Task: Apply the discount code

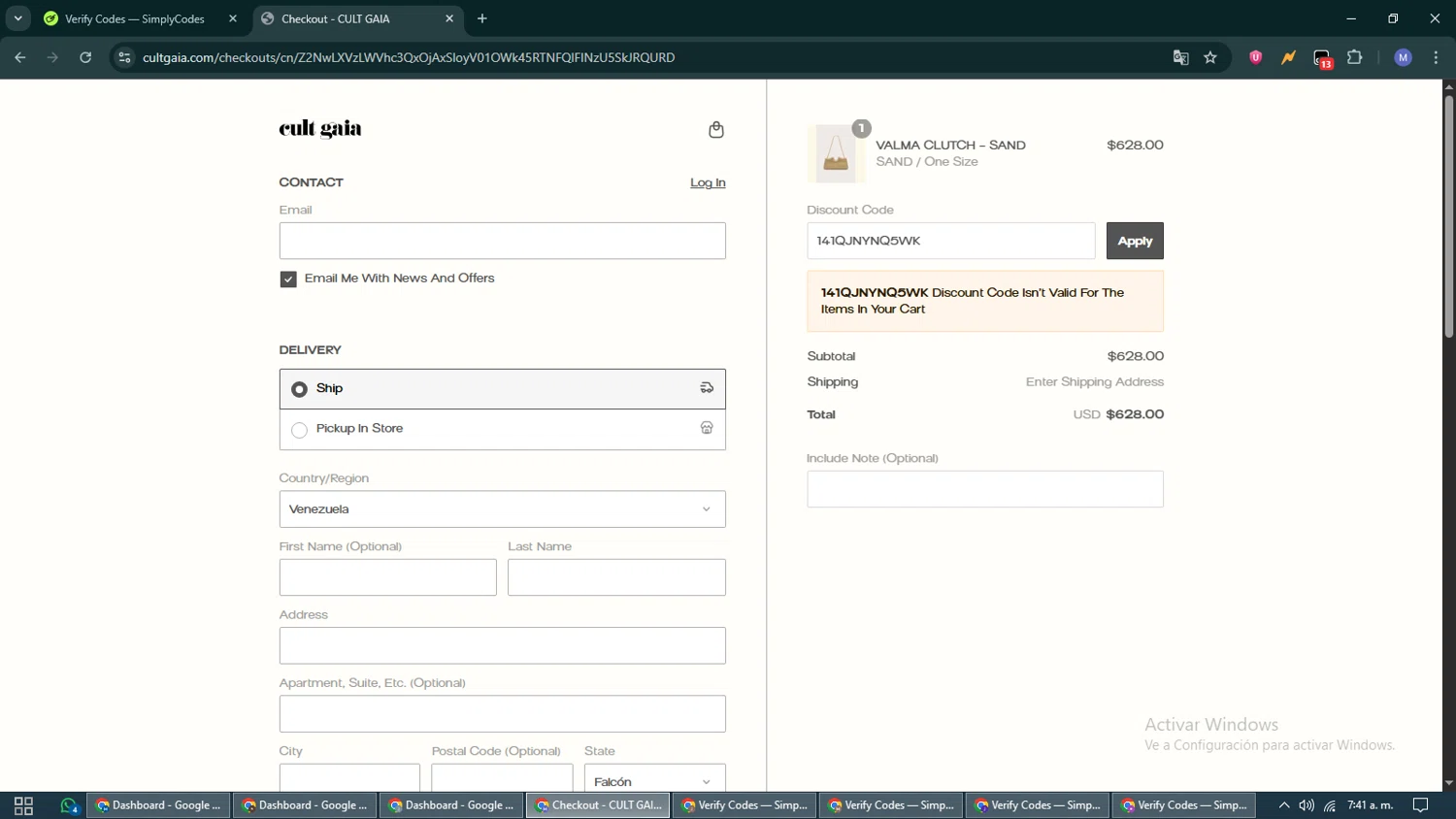Action: 1135,241
